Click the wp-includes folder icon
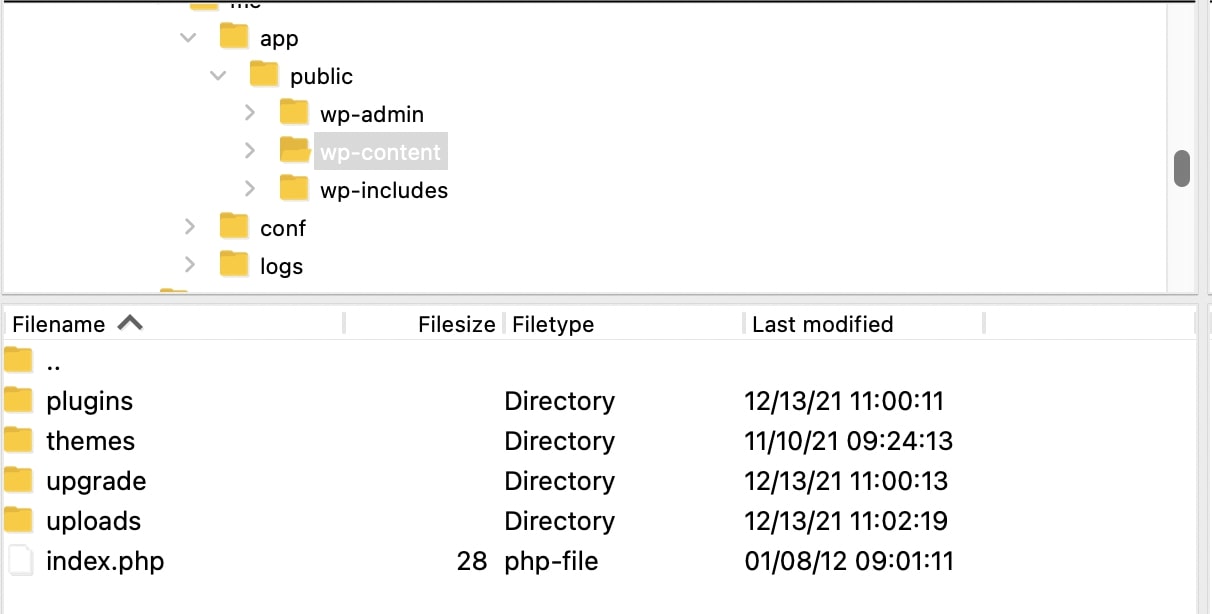 294,189
